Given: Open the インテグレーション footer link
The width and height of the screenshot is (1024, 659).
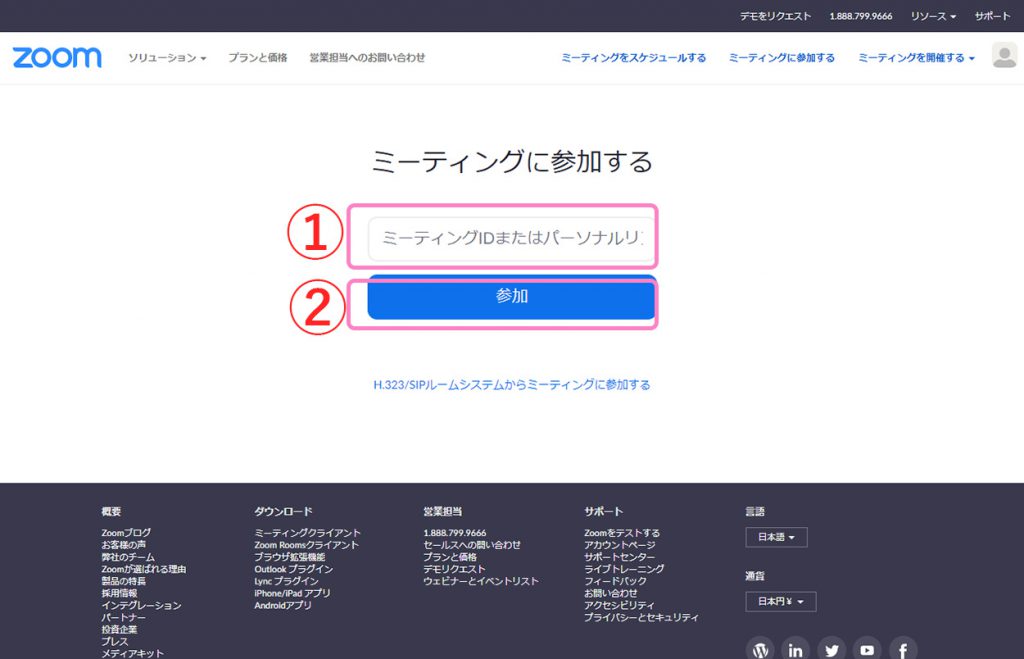Looking at the screenshot, I should pos(142,605).
